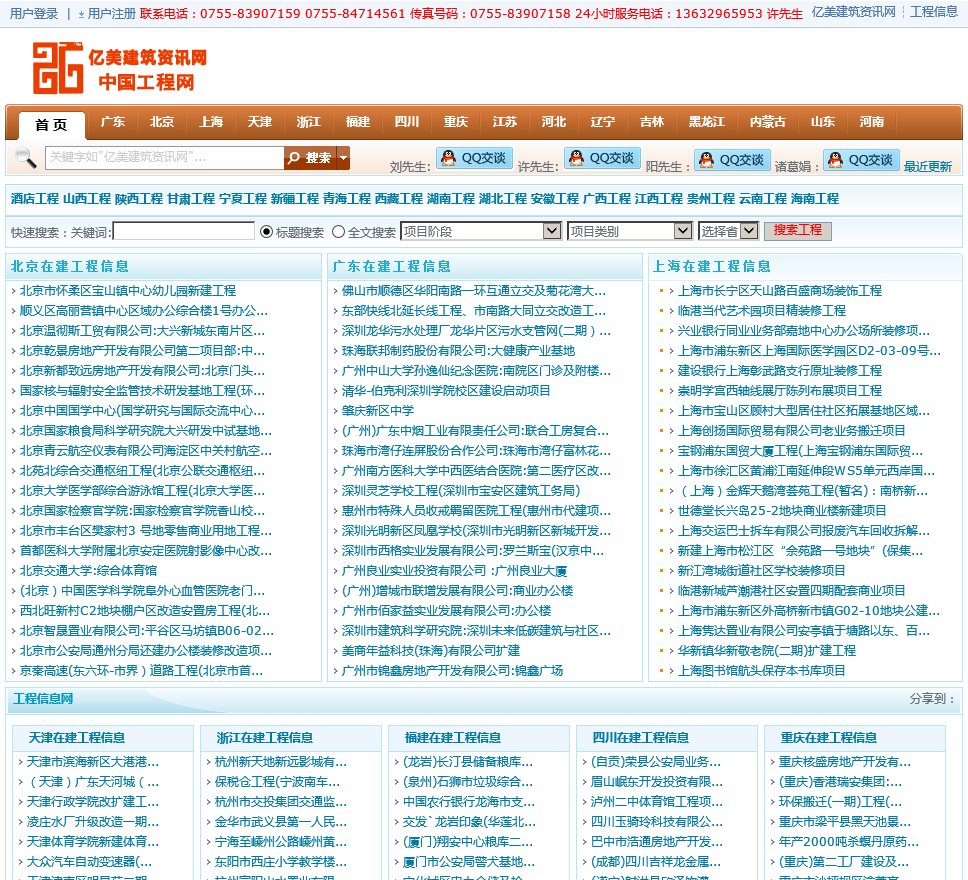This screenshot has width=968, height=880.
Task: Open QQ chat with 许先生
Action: pos(603,159)
